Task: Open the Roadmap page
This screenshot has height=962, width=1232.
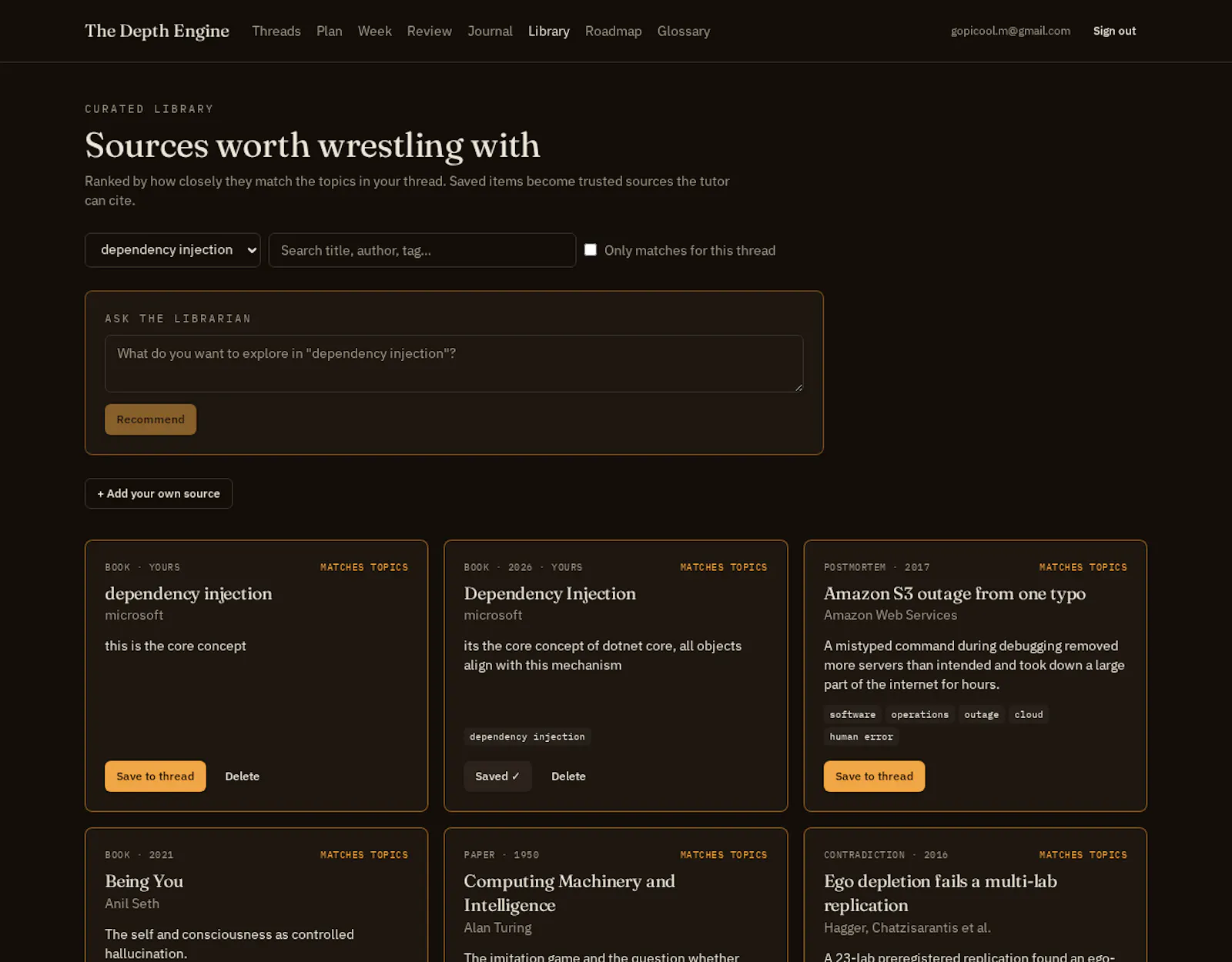Action: 614,31
